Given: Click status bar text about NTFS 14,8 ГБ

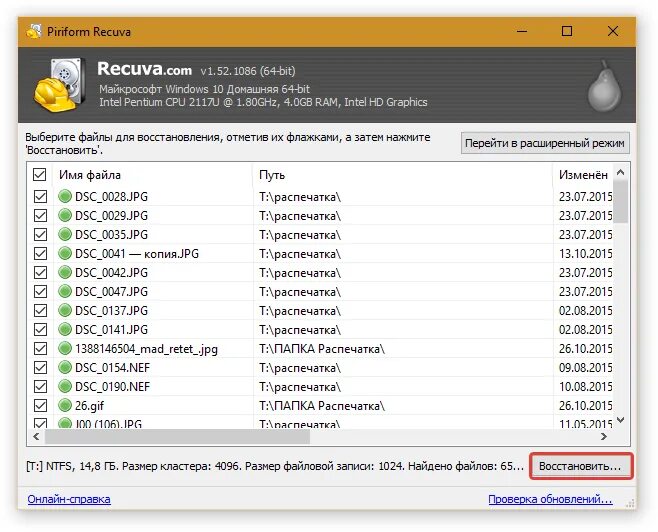Looking at the screenshot, I should coord(275,466).
